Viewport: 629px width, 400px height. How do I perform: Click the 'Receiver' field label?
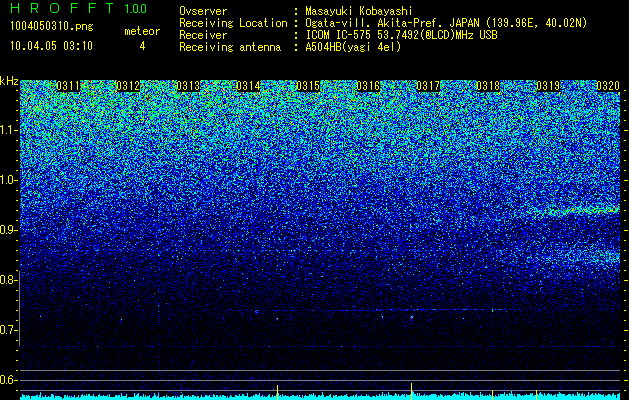pyautogui.click(x=203, y=35)
